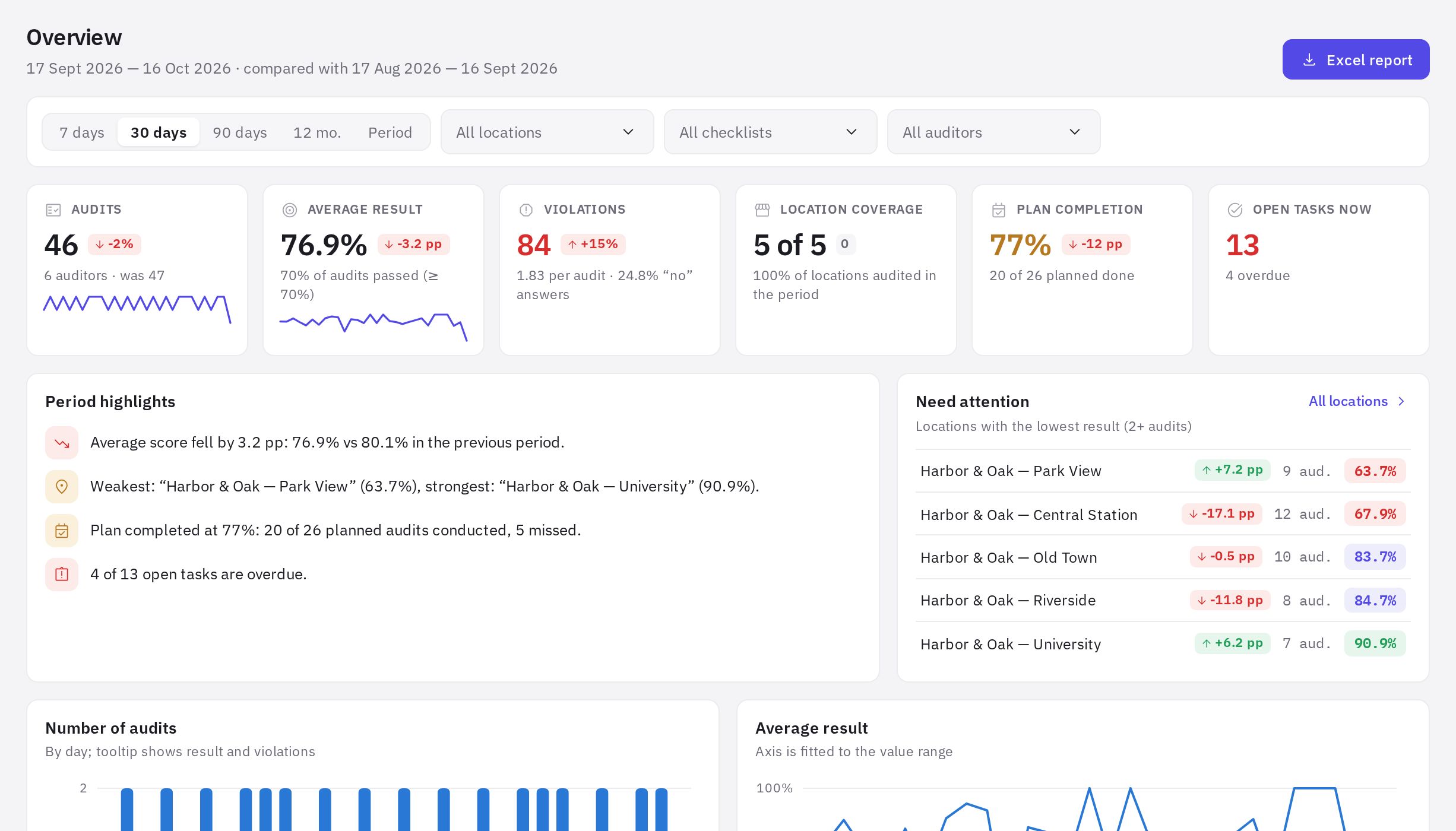This screenshot has width=1456, height=831.
Task: Click the Number of audits chart title
Action: [111, 728]
